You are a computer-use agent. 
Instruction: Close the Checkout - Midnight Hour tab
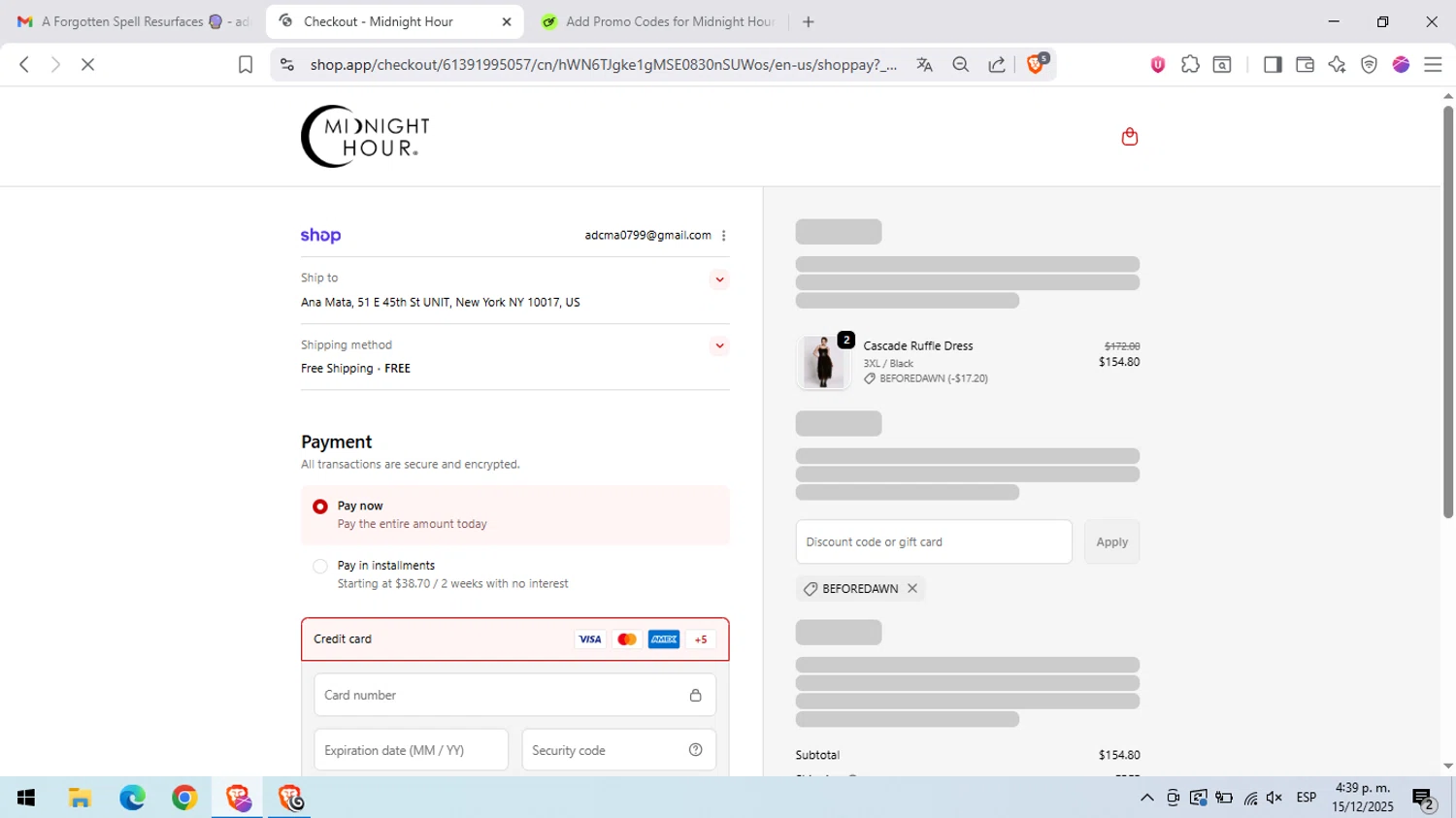[x=506, y=21]
